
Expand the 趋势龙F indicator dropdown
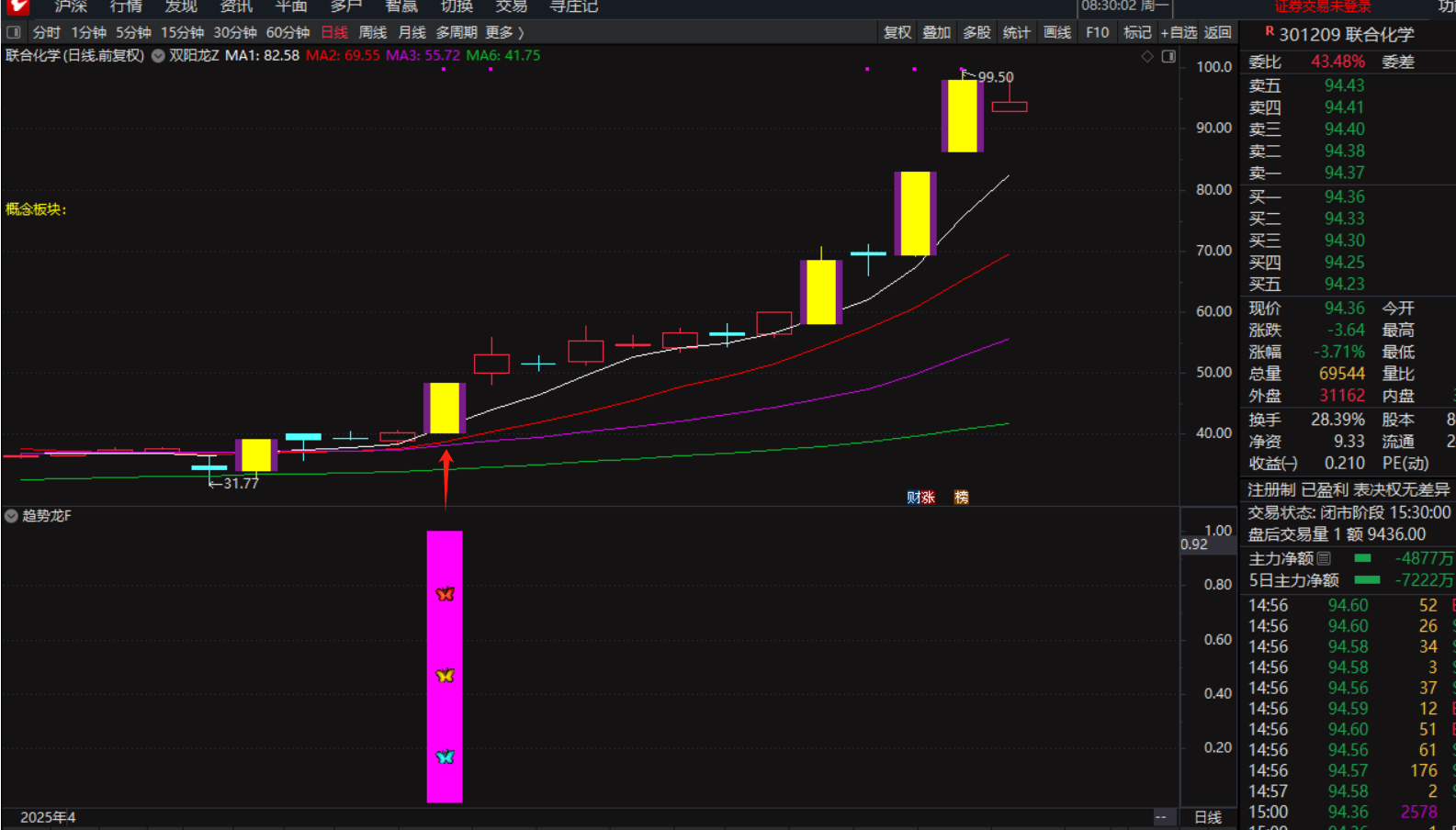pos(11,516)
